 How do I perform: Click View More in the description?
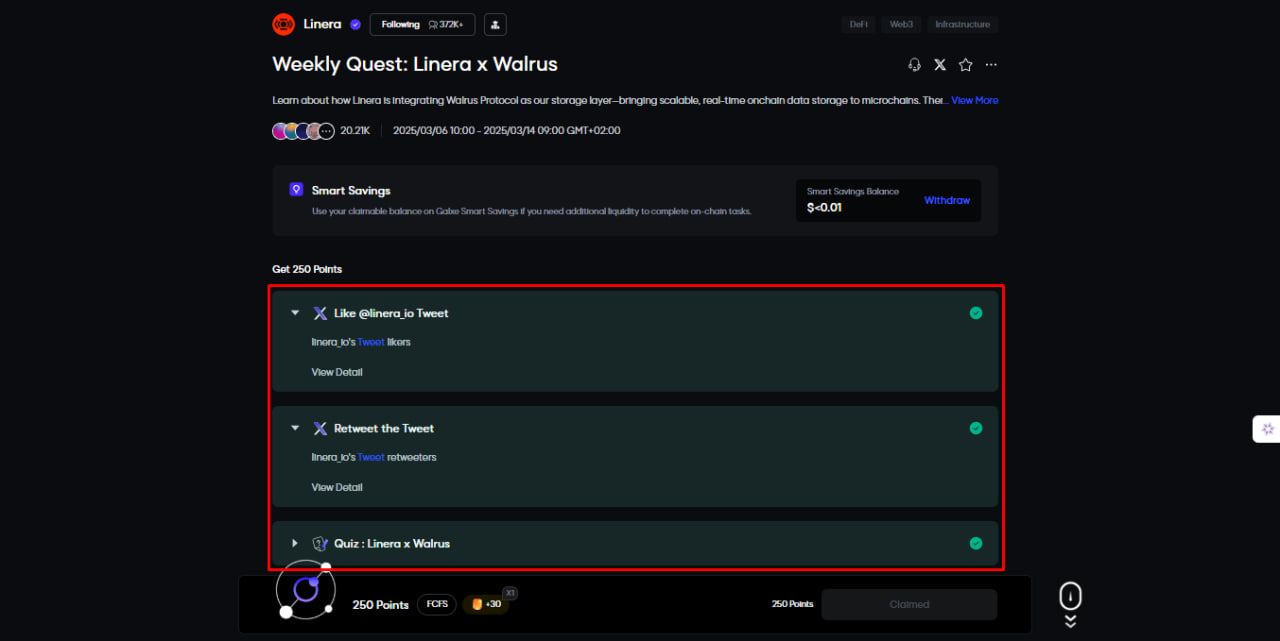click(x=974, y=100)
